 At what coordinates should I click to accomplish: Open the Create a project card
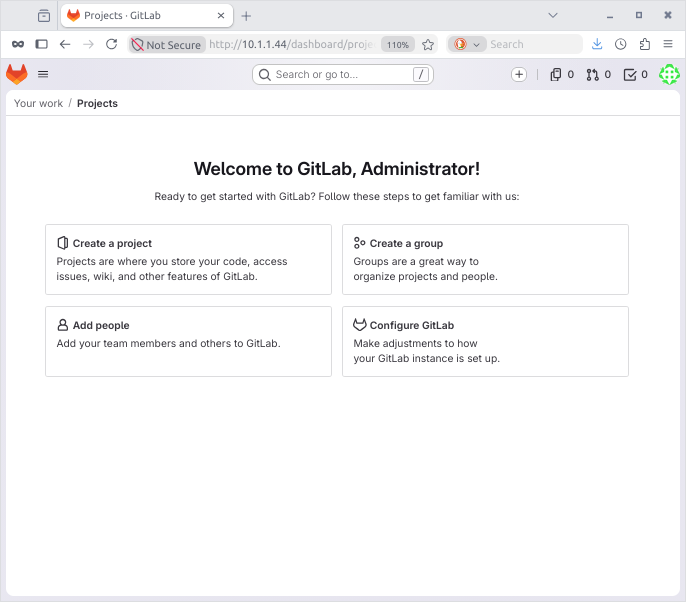pos(189,259)
